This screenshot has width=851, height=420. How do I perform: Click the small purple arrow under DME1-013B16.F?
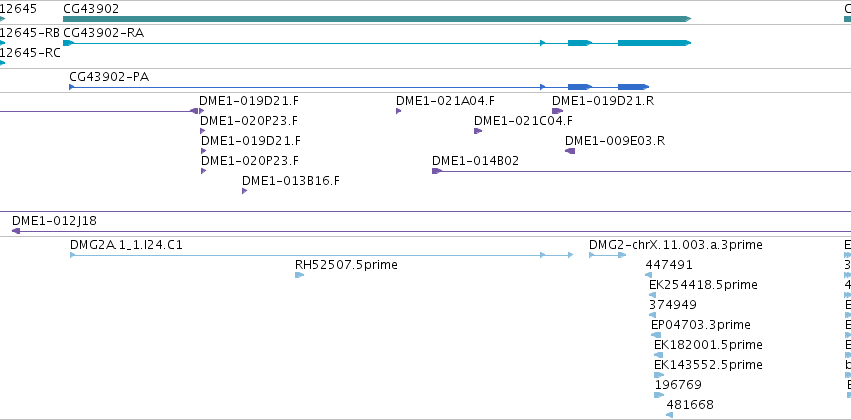point(244,191)
